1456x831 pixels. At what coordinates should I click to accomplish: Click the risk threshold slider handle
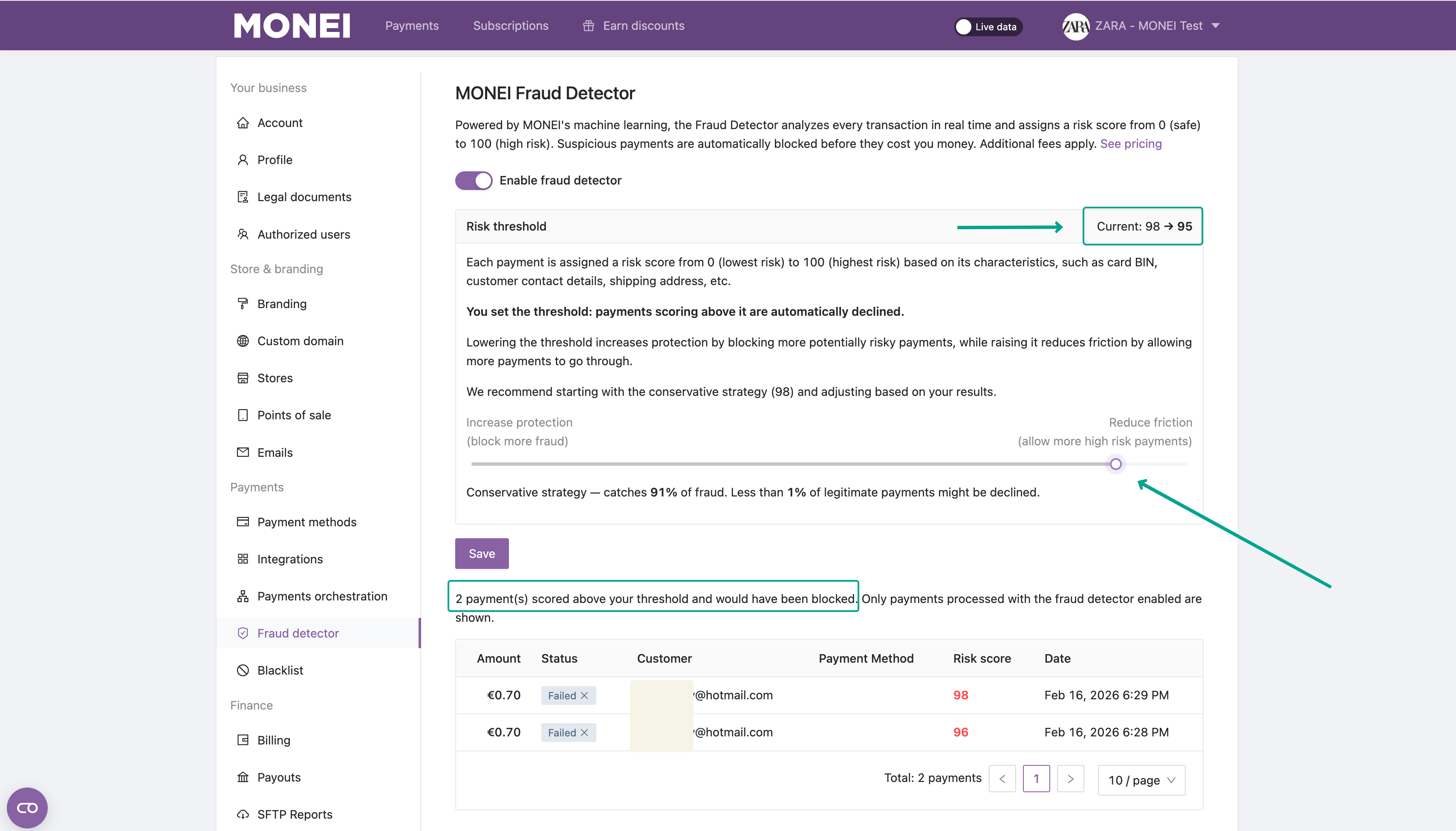pyautogui.click(x=1115, y=464)
